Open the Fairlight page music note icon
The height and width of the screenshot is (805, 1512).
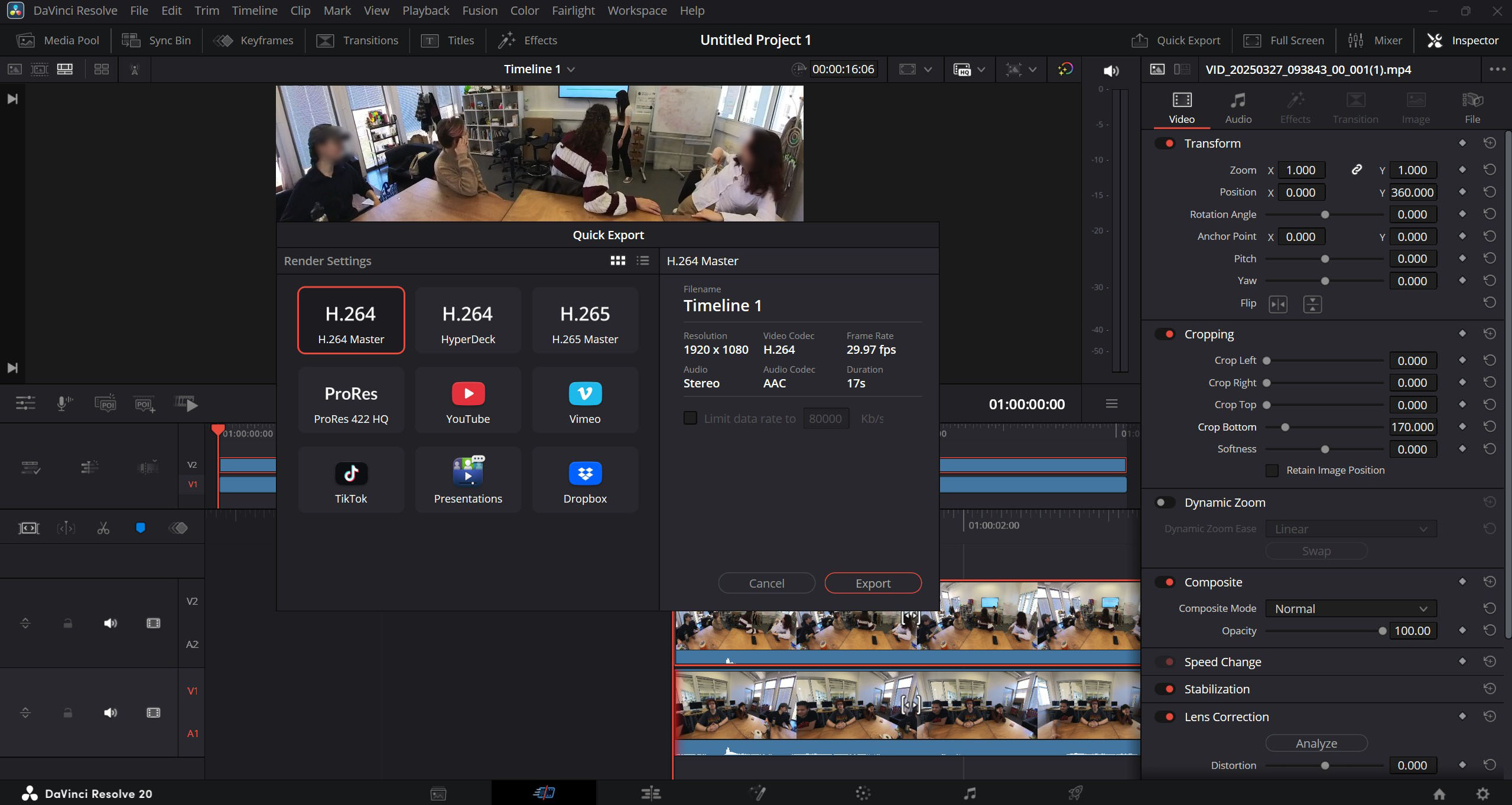pyautogui.click(x=969, y=793)
